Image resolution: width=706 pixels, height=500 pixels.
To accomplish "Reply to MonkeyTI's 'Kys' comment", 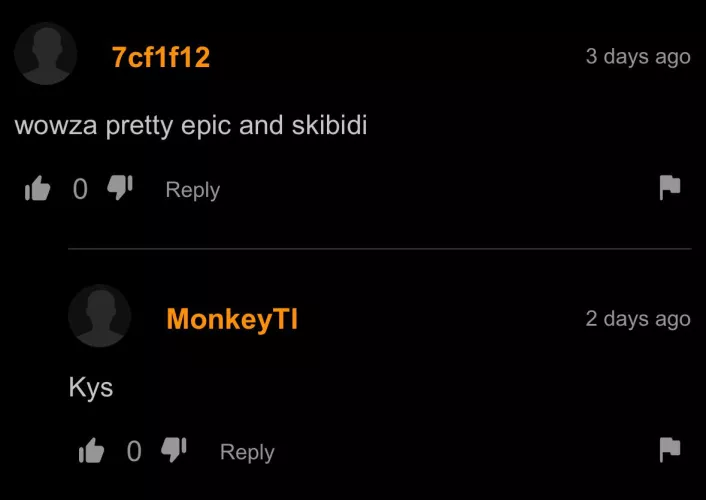I will click(247, 452).
